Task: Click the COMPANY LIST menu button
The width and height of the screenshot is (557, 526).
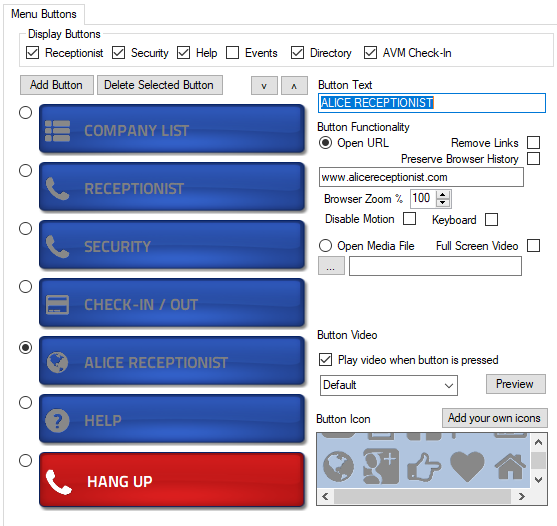Action: coord(172,129)
